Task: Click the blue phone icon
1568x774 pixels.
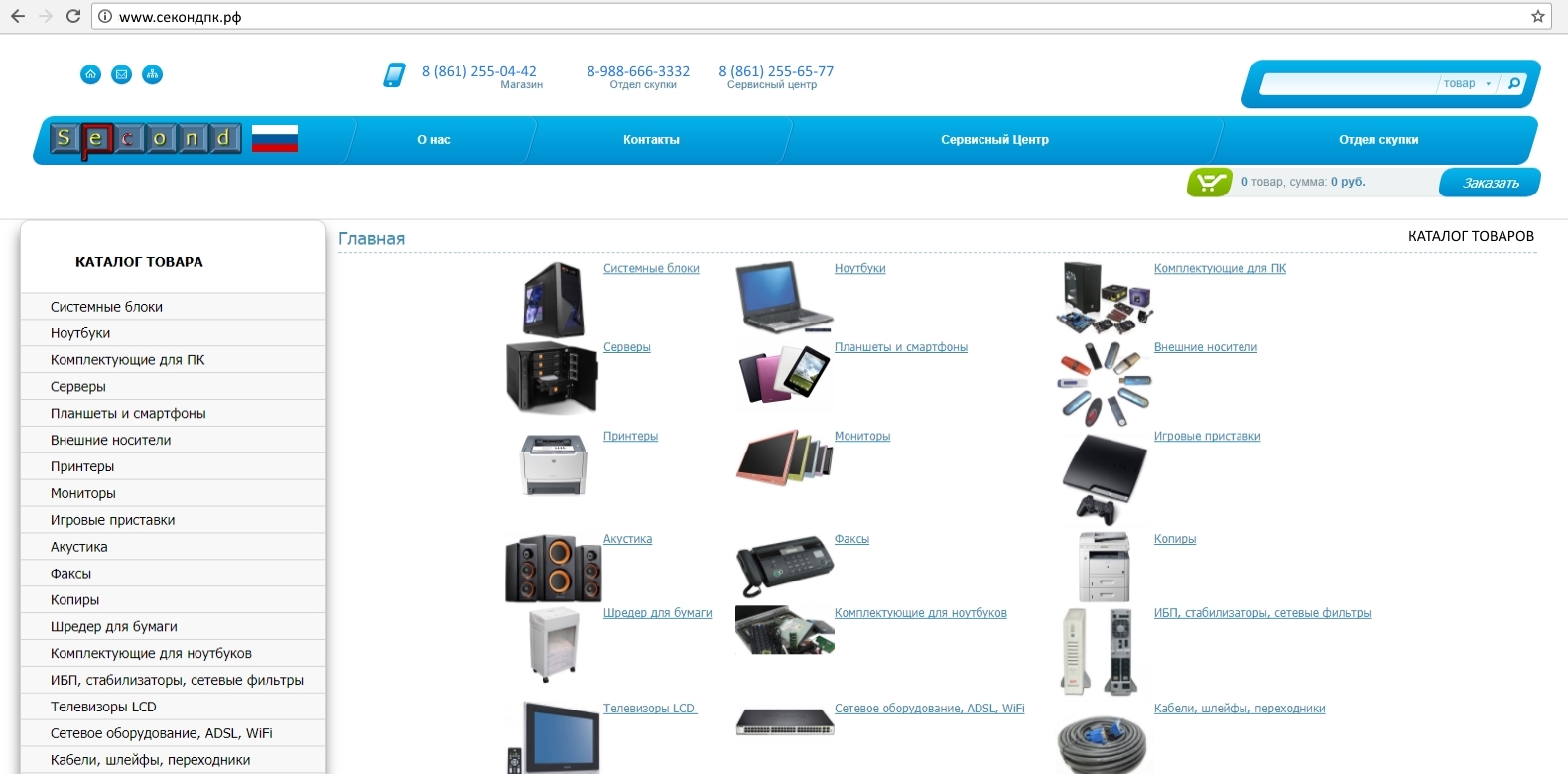Action: (394, 75)
